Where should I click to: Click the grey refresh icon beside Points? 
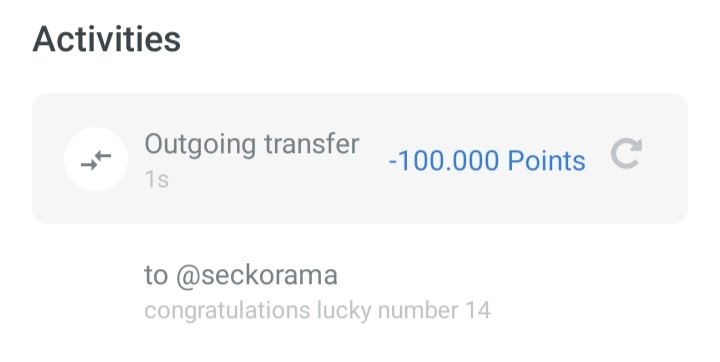coord(626,154)
